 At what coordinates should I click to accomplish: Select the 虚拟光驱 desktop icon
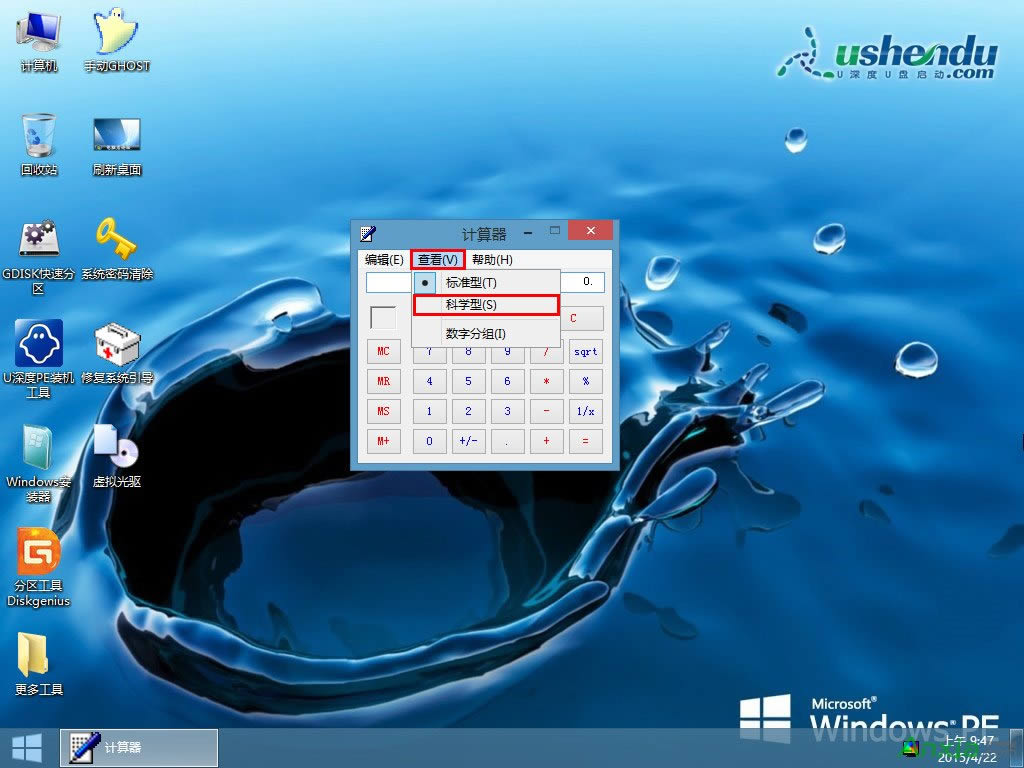click(x=117, y=456)
